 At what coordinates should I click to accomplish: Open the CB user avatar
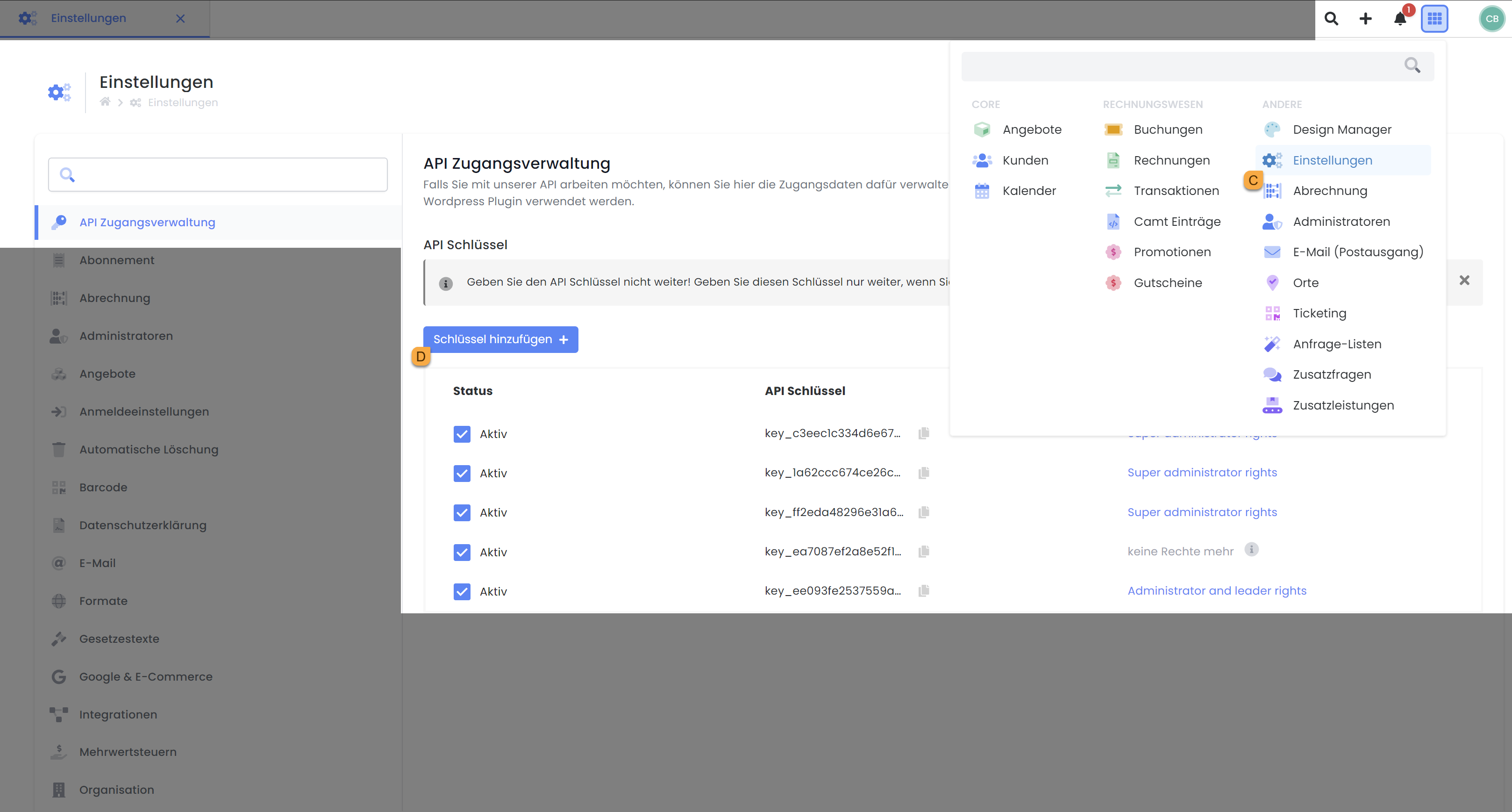pyautogui.click(x=1491, y=19)
